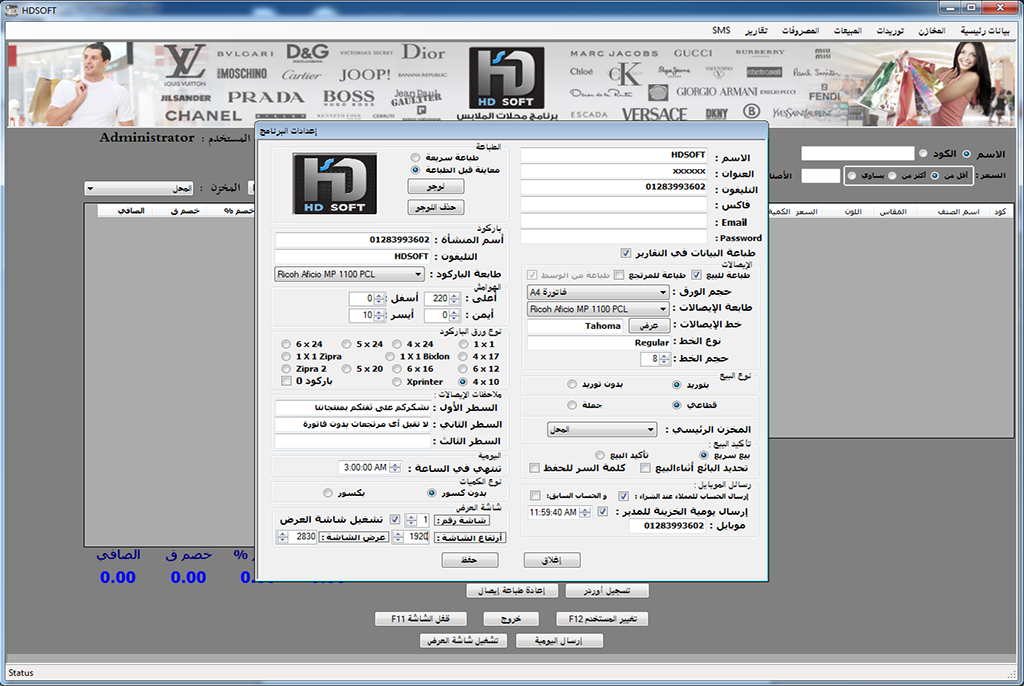Screen dimensions: 1024x686
Task: Increase the أيسر left margin value
Action: (x=379, y=312)
